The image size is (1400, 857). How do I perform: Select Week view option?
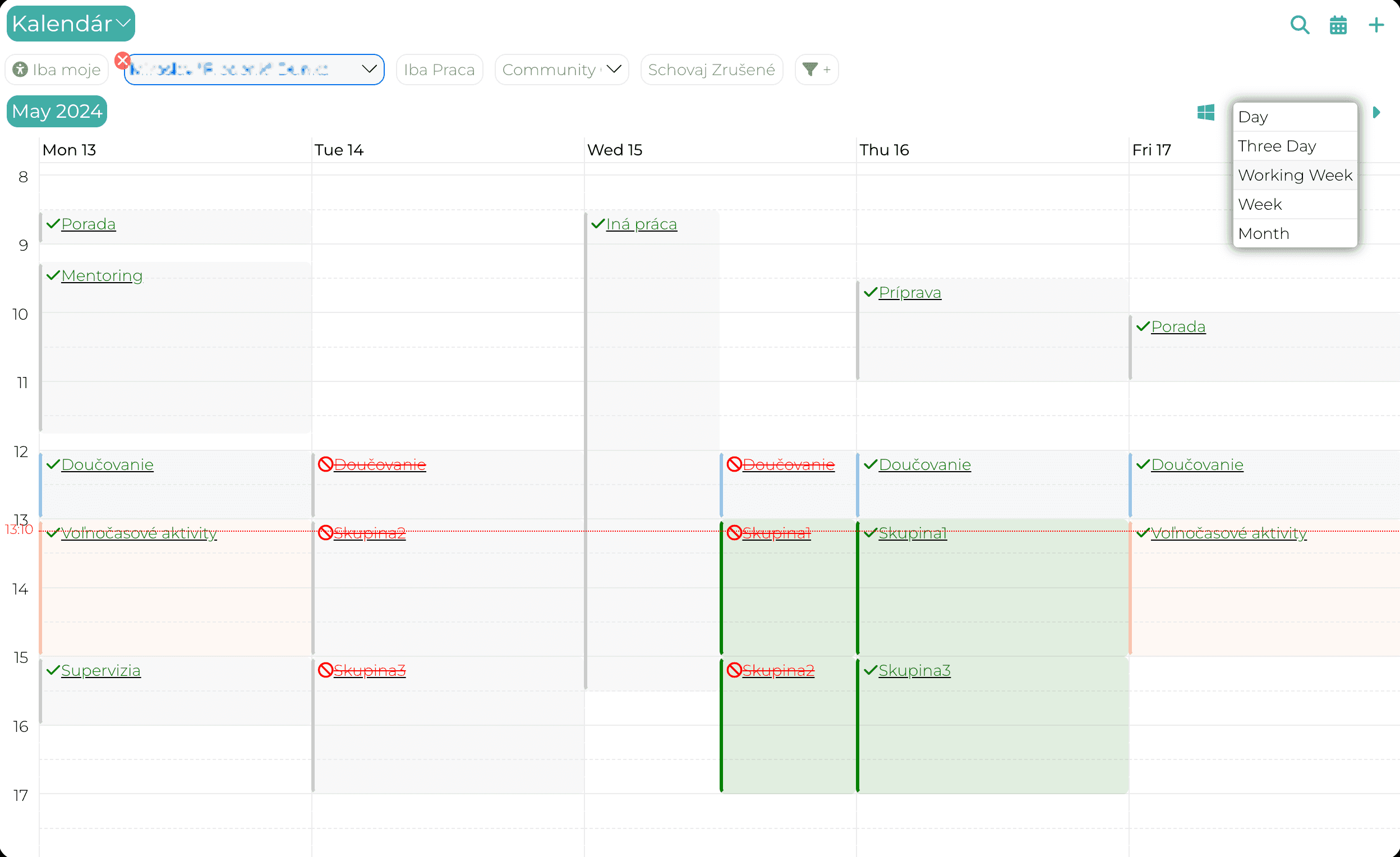1295,204
